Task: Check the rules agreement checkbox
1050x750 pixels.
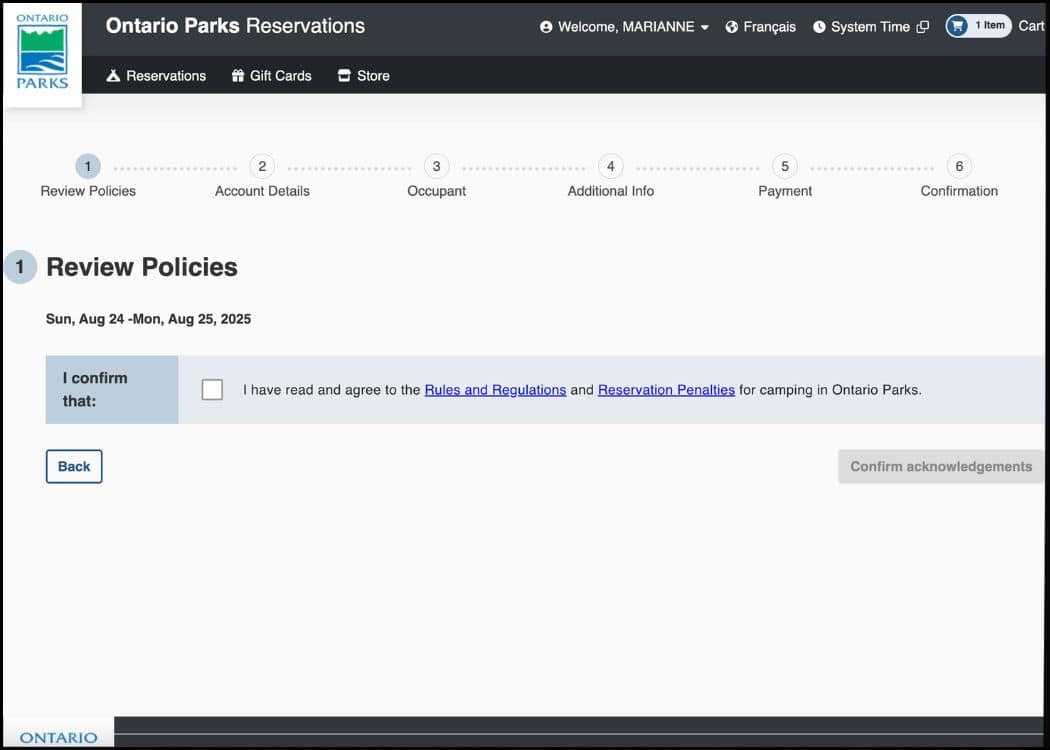Action: [x=212, y=390]
